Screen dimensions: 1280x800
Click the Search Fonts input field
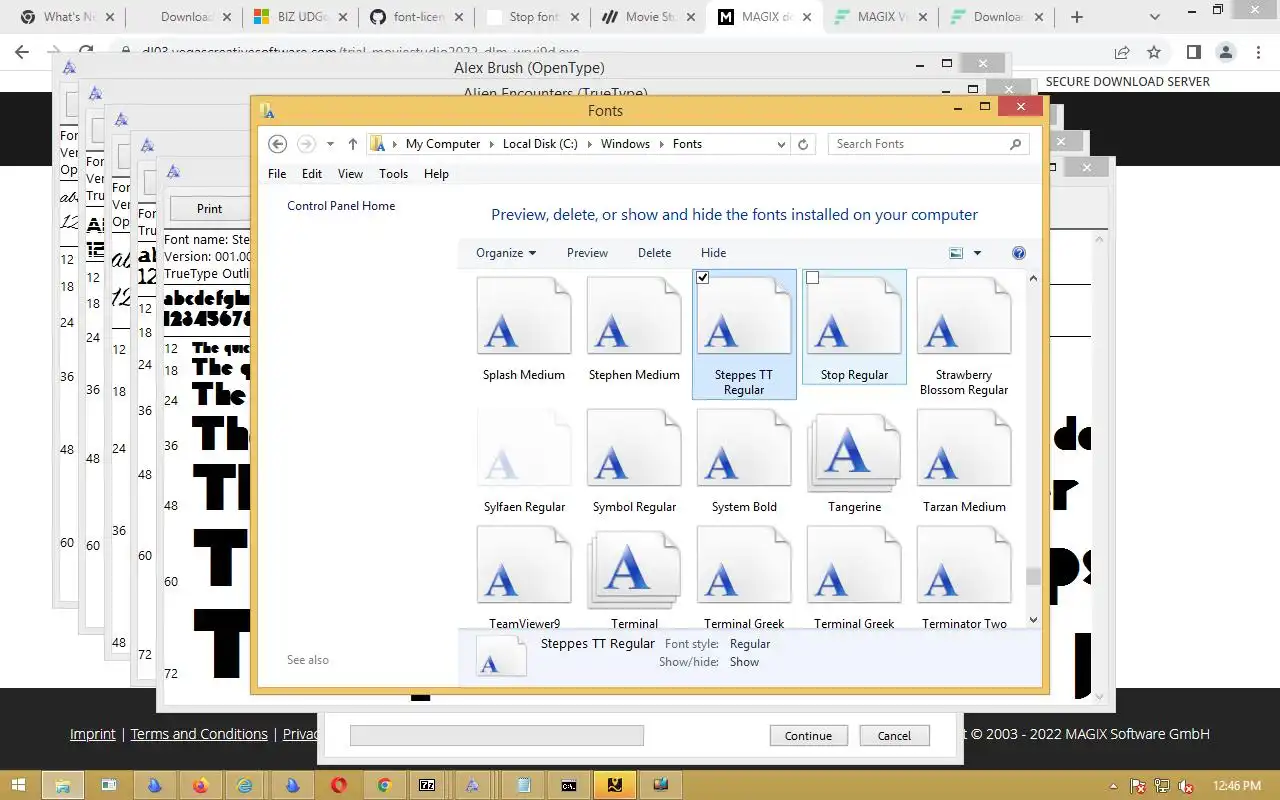tap(918, 144)
